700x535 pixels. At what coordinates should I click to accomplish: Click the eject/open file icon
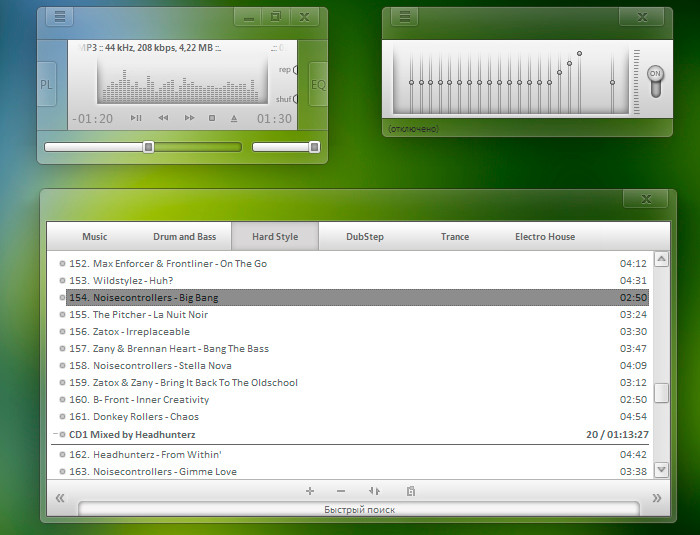click(234, 118)
